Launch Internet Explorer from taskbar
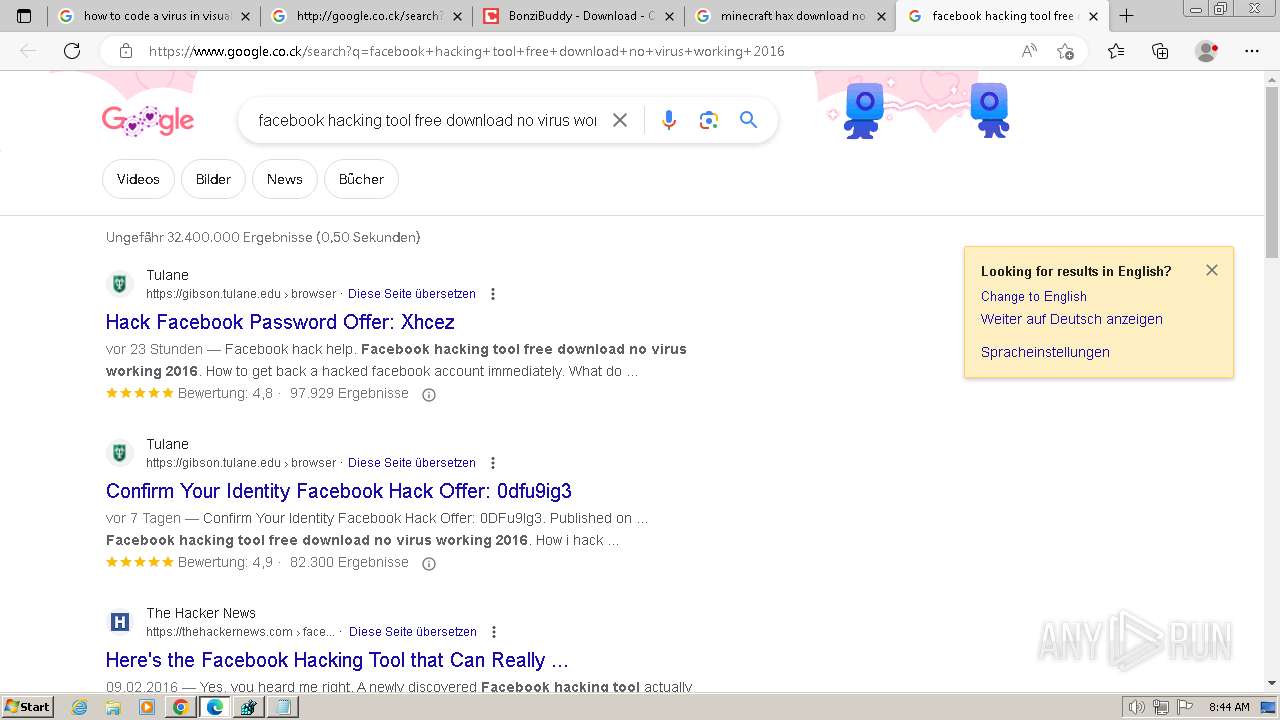This screenshot has height=720, width=1280. coord(80,707)
